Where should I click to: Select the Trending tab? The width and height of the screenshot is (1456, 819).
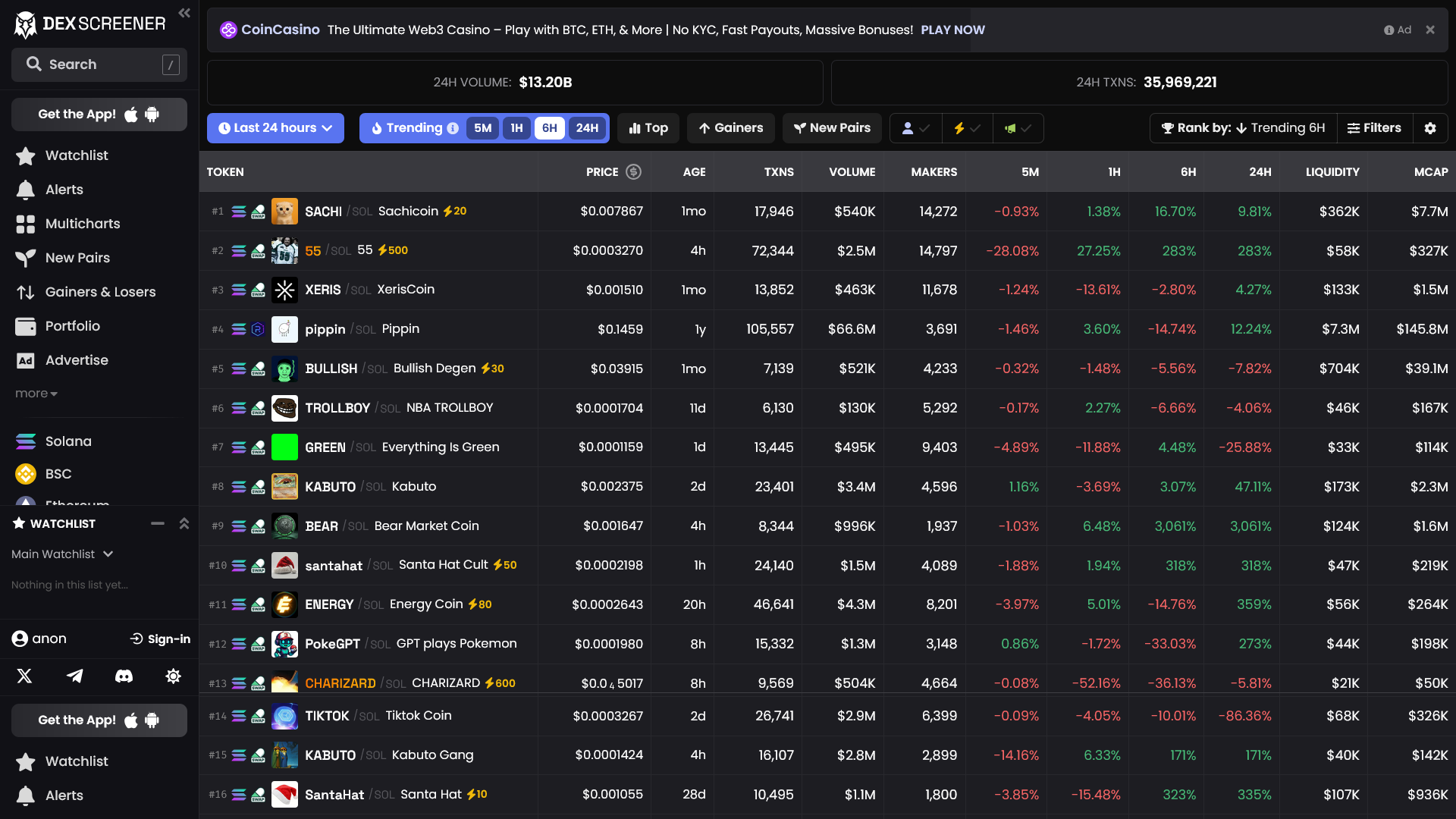click(414, 128)
